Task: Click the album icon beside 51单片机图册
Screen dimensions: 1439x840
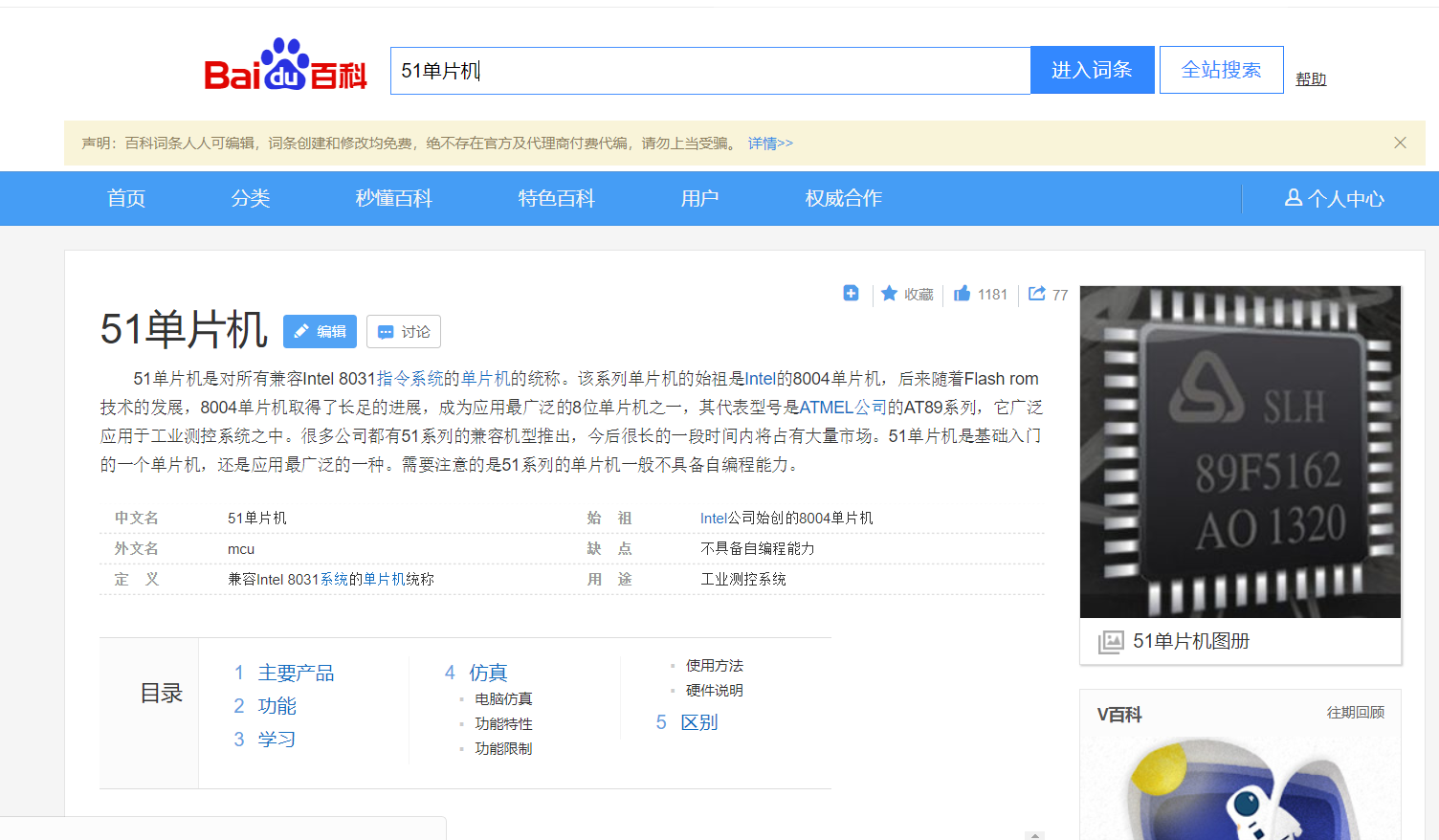Action: [x=1111, y=641]
